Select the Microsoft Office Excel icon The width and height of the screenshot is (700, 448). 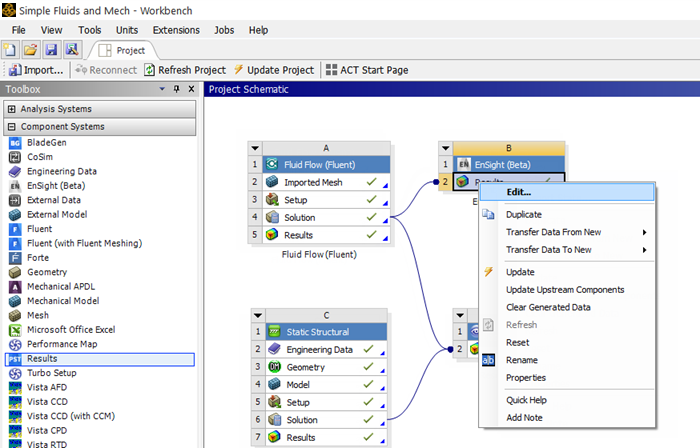15,330
